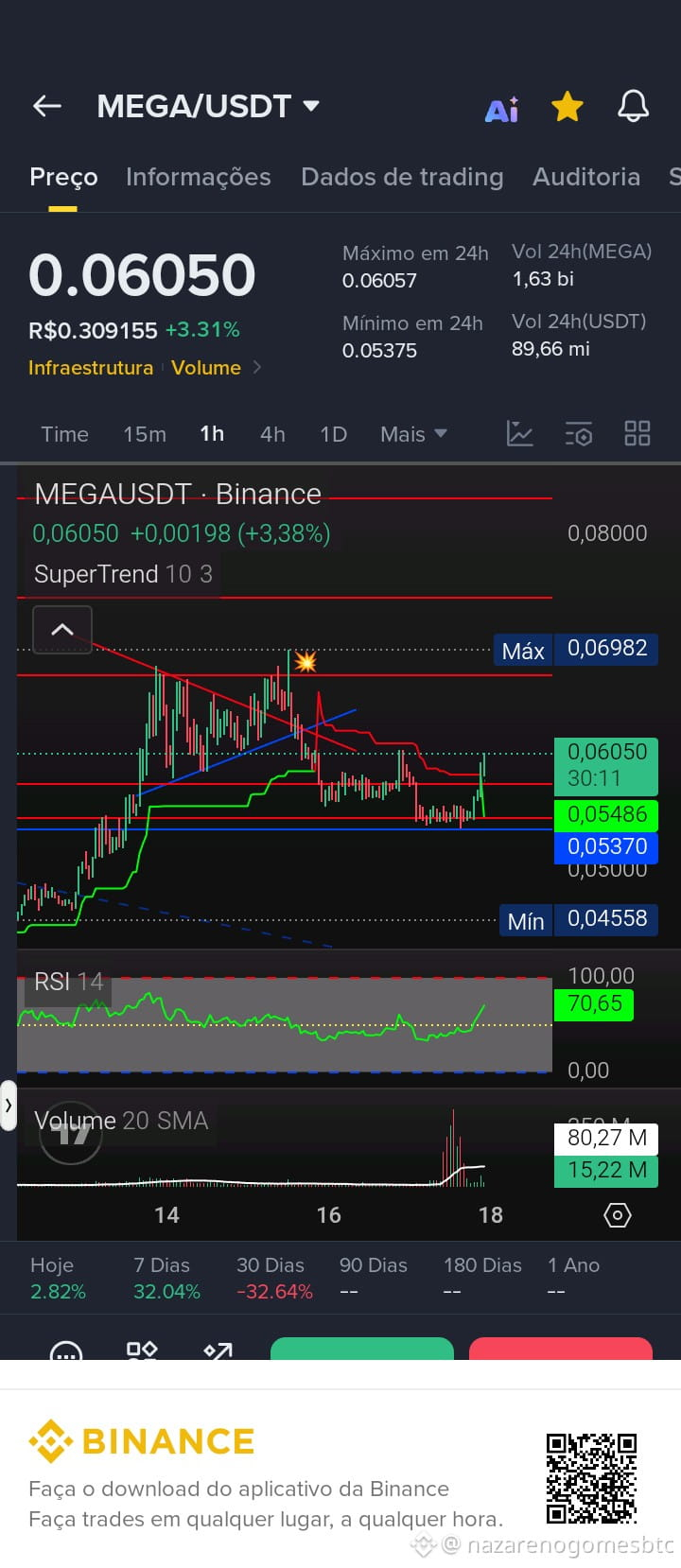Open the Mais intervals dropdown
Viewport: 681px width, 1568px height.
(x=413, y=434)
